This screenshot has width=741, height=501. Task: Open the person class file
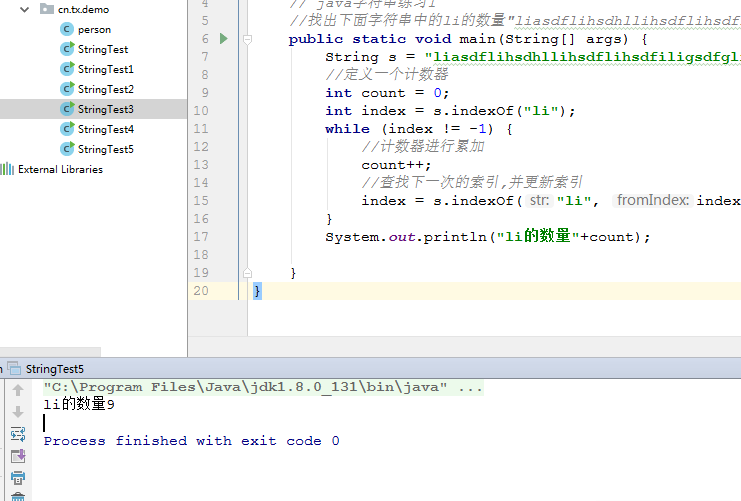click(x=94, y=29)
